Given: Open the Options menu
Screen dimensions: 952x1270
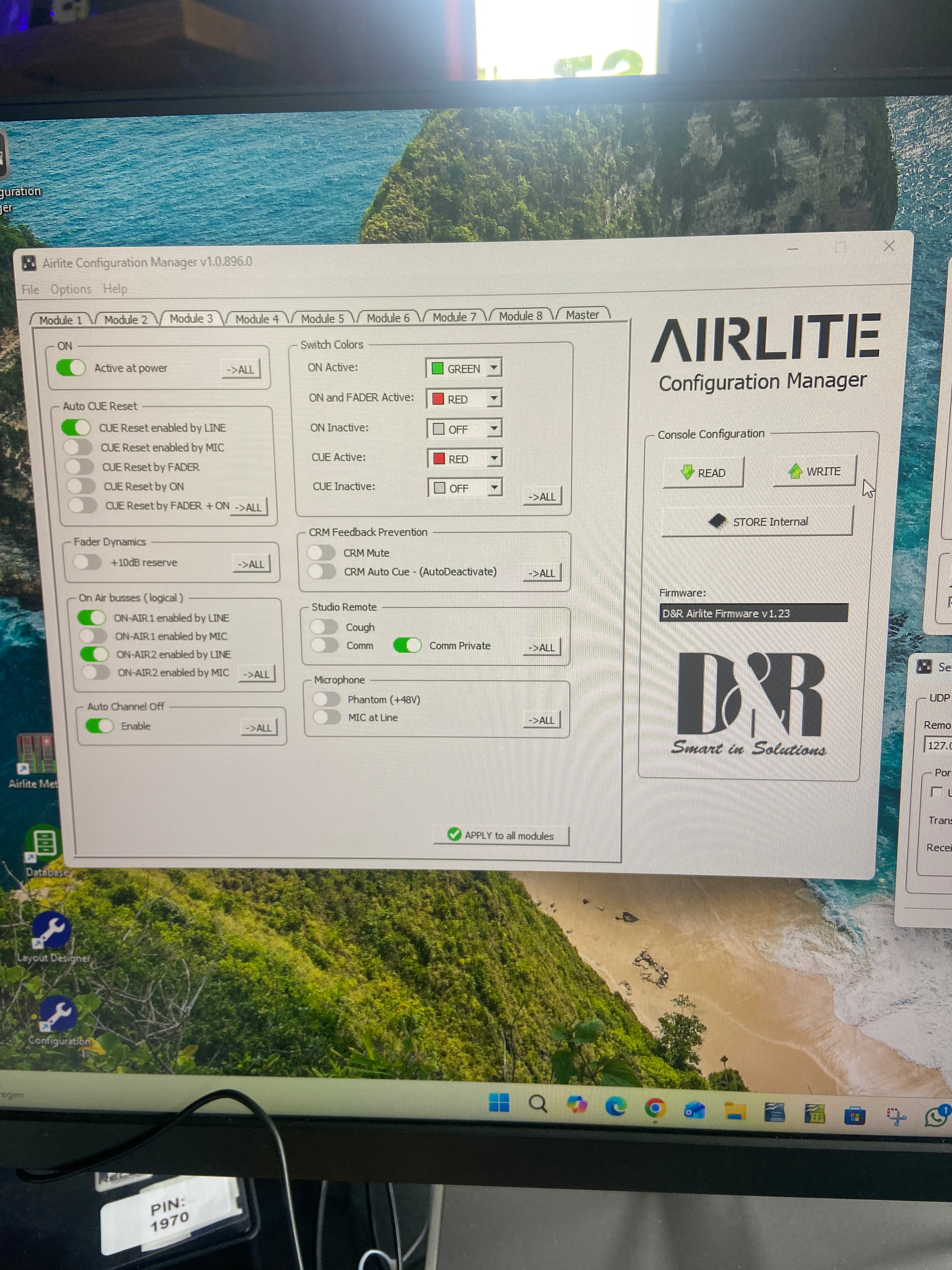Looking at the screenshot, I should 71,289.
